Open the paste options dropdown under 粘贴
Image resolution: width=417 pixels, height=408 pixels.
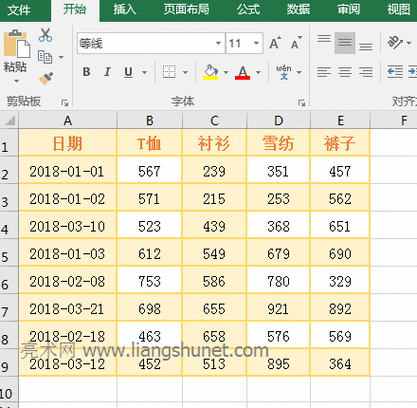pos(17,81)
